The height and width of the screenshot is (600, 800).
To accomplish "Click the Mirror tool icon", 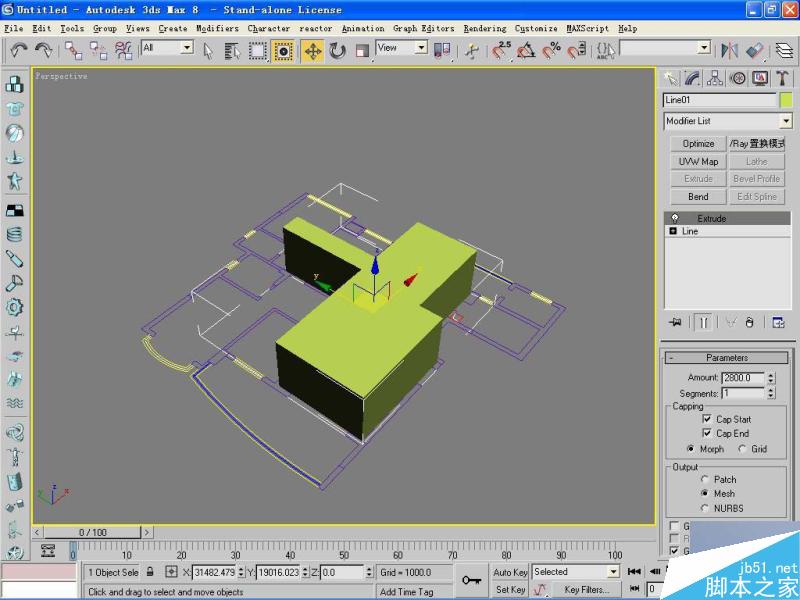I will click(729, 50).
